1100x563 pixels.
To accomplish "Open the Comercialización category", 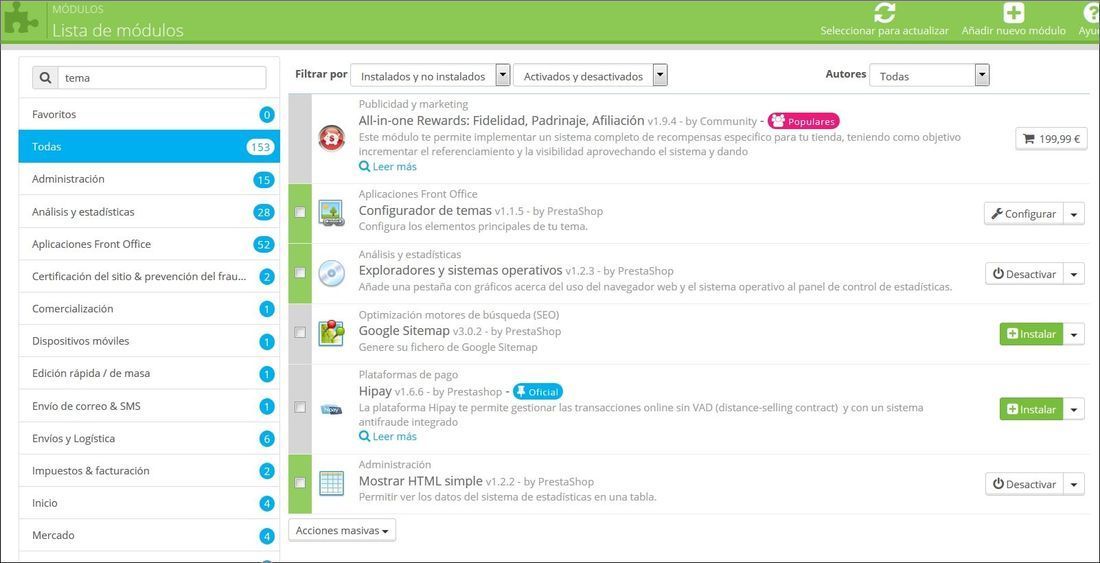I will (x=149, y=308).
